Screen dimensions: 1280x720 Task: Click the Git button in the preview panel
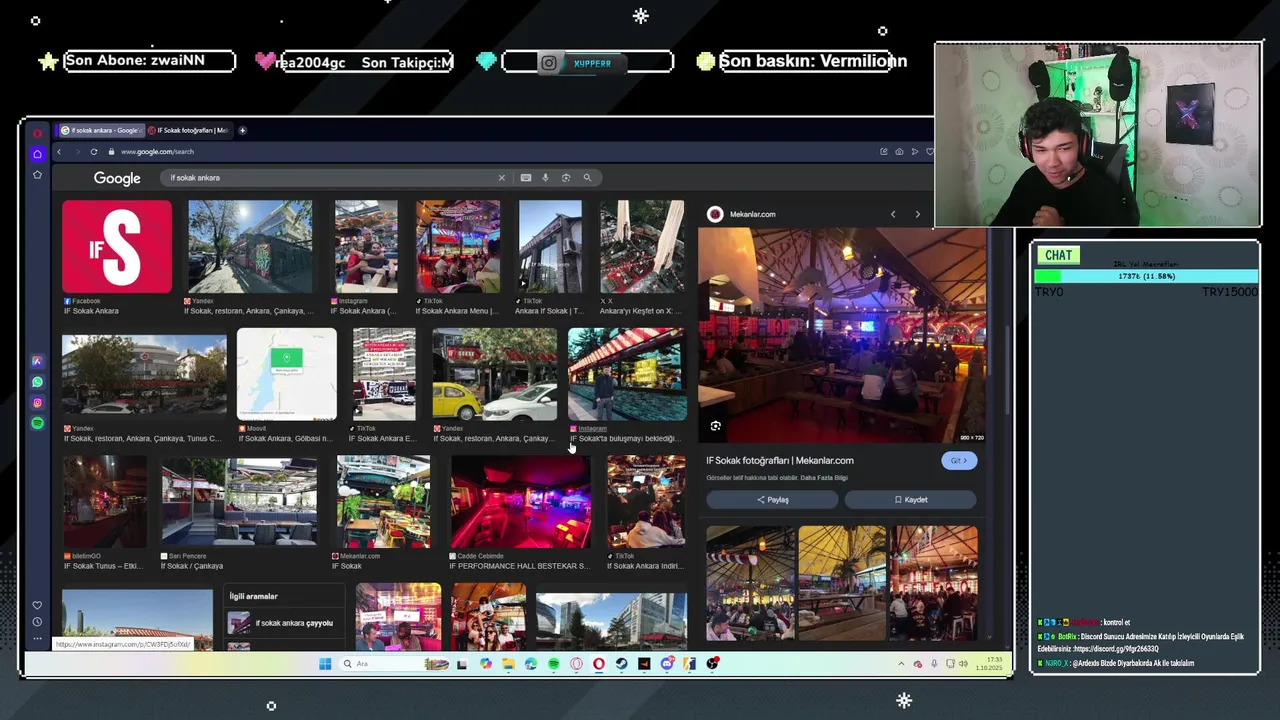[x=959, y=461]
